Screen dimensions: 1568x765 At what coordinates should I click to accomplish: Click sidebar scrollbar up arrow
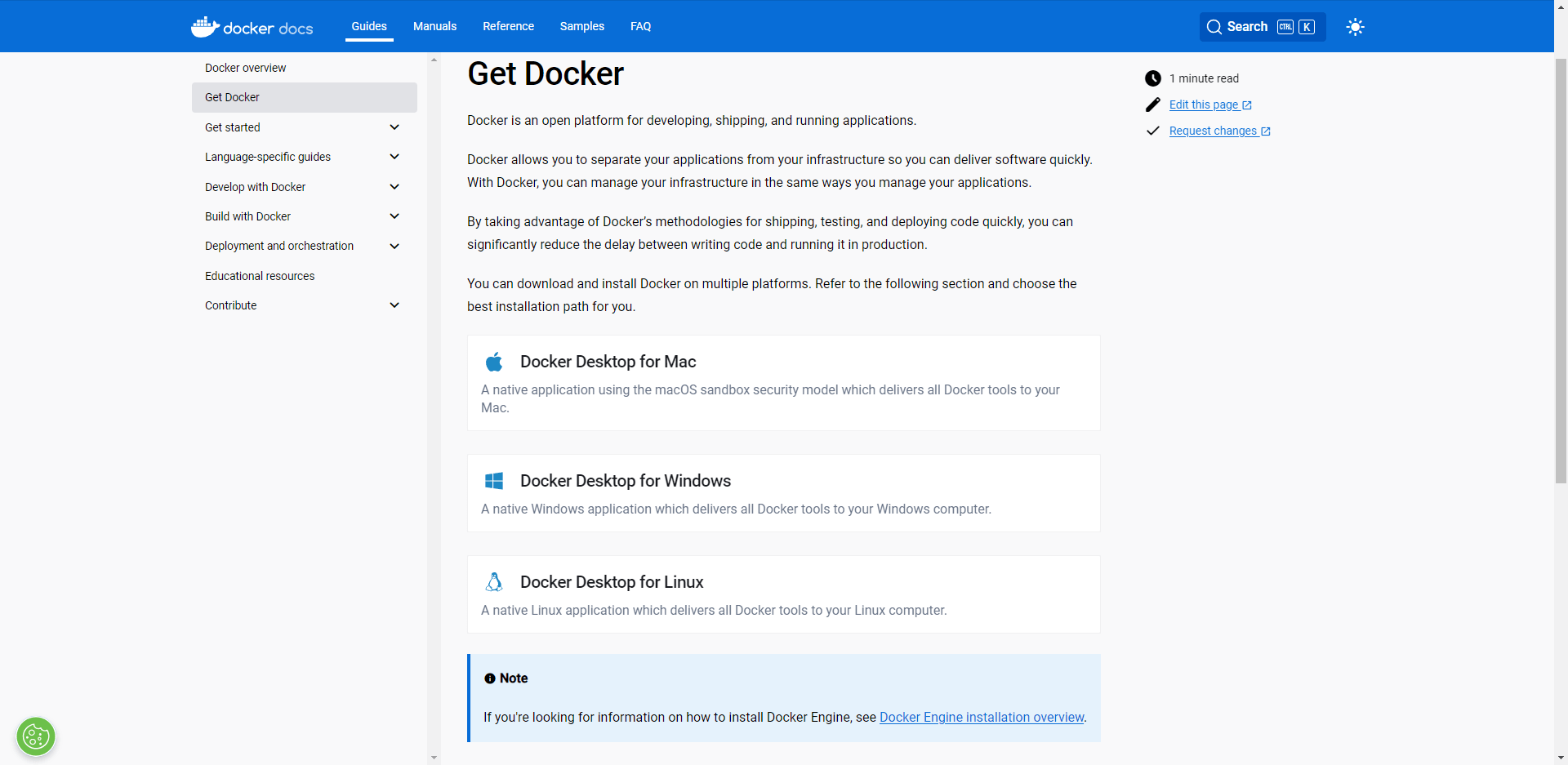434,60
